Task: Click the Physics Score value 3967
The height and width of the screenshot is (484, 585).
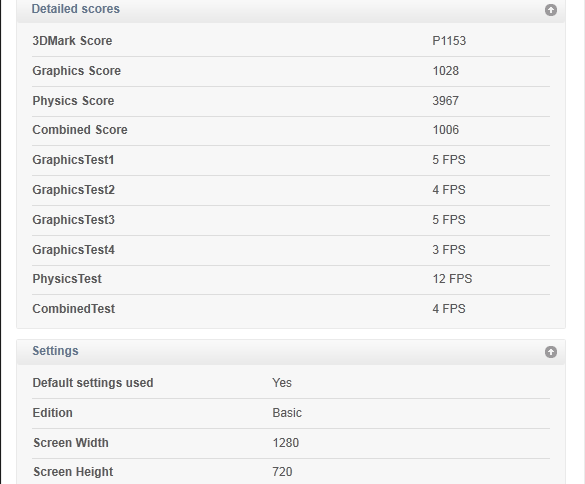Action: (x=445, y=101)
